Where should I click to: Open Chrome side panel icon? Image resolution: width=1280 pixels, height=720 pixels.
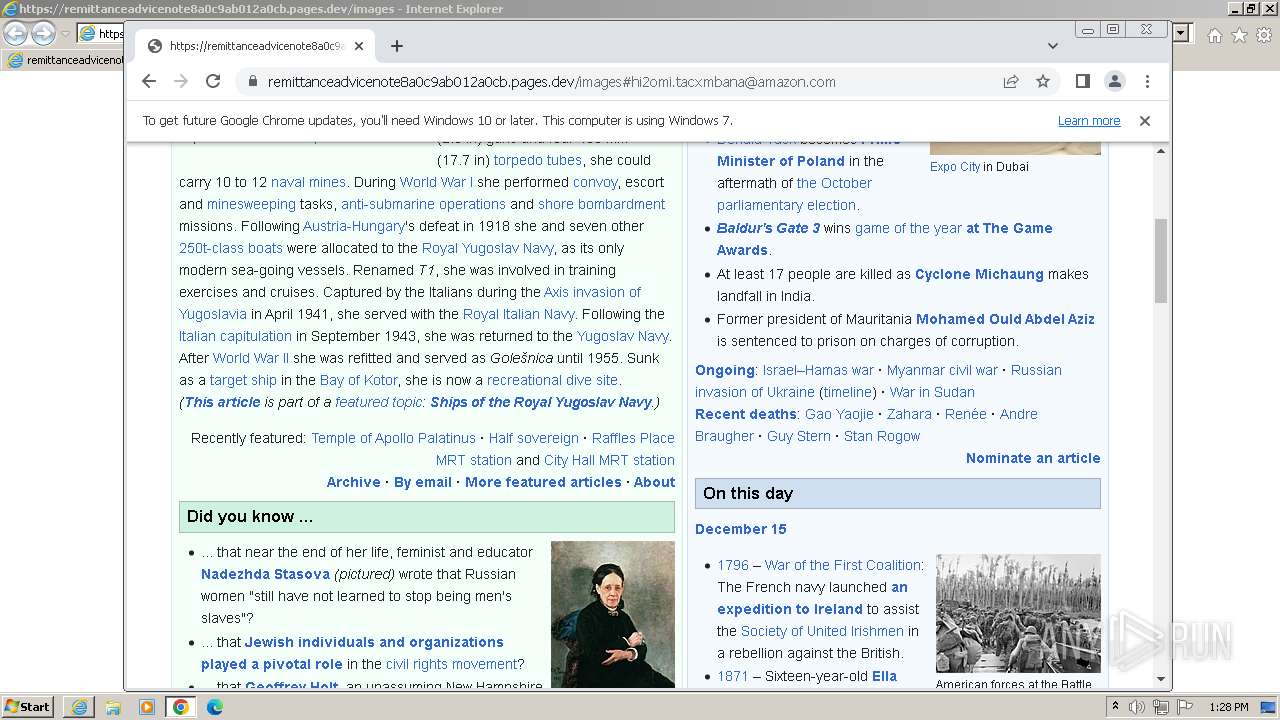(1082, 81)
